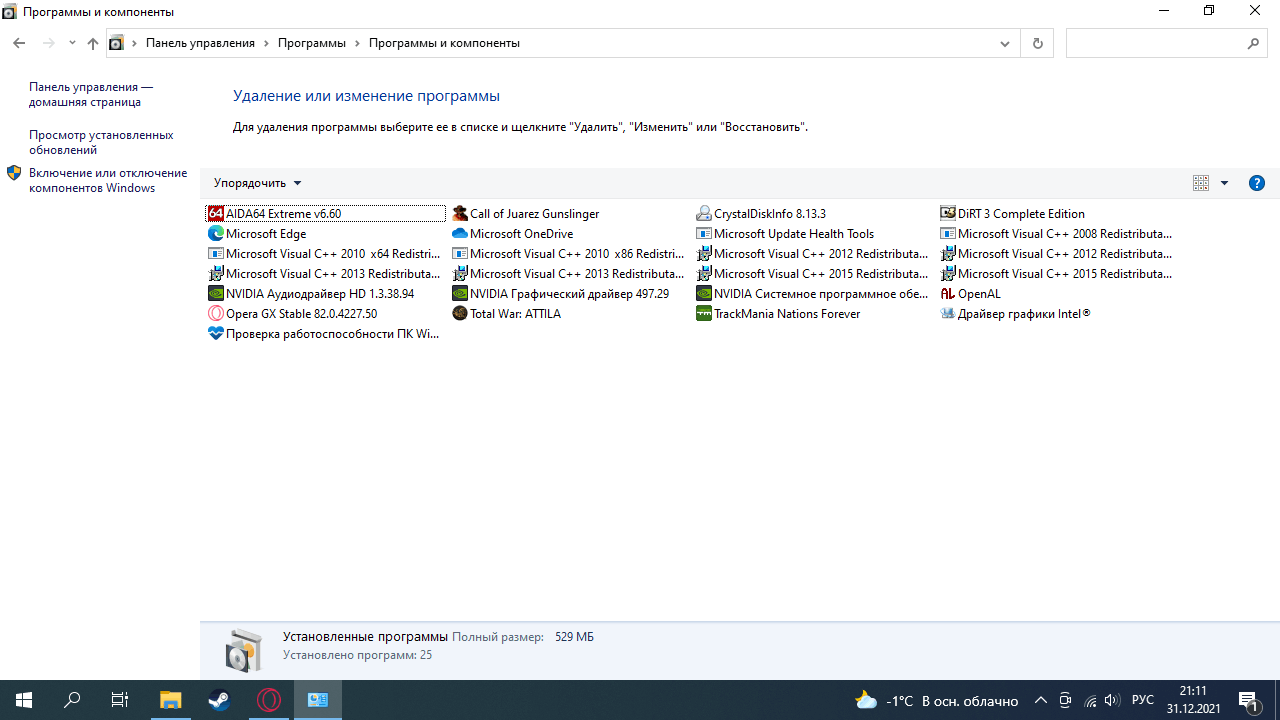
Task: Show hidden tray icons chevron
Action: pos(1041,700)
